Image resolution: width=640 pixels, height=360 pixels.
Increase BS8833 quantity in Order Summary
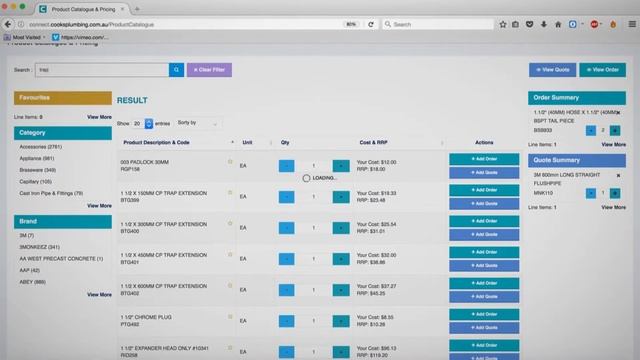coord(615,131)
